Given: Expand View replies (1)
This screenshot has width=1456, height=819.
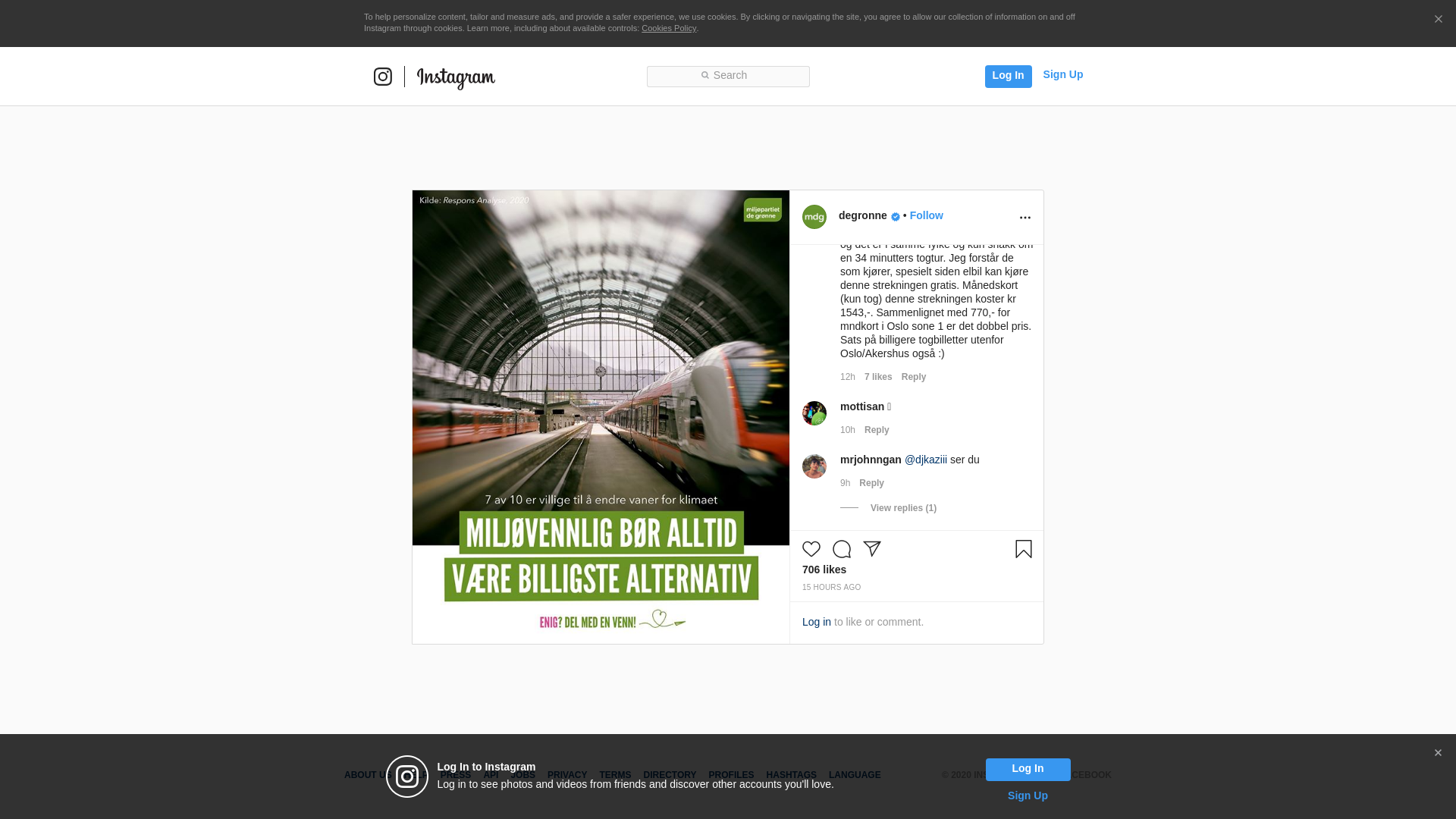Looking at the screenshot, I should coord(902,508).
